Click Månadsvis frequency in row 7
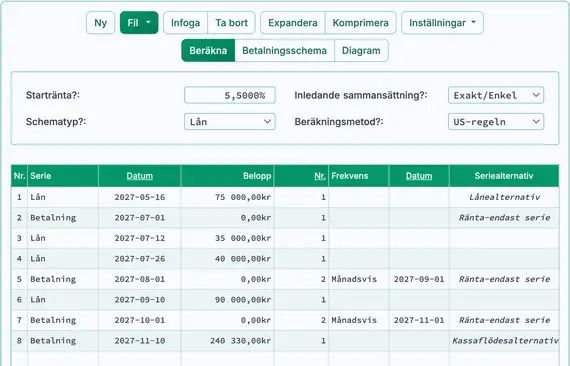This screenshot has height=366, width=570. [x=358, y=320]
